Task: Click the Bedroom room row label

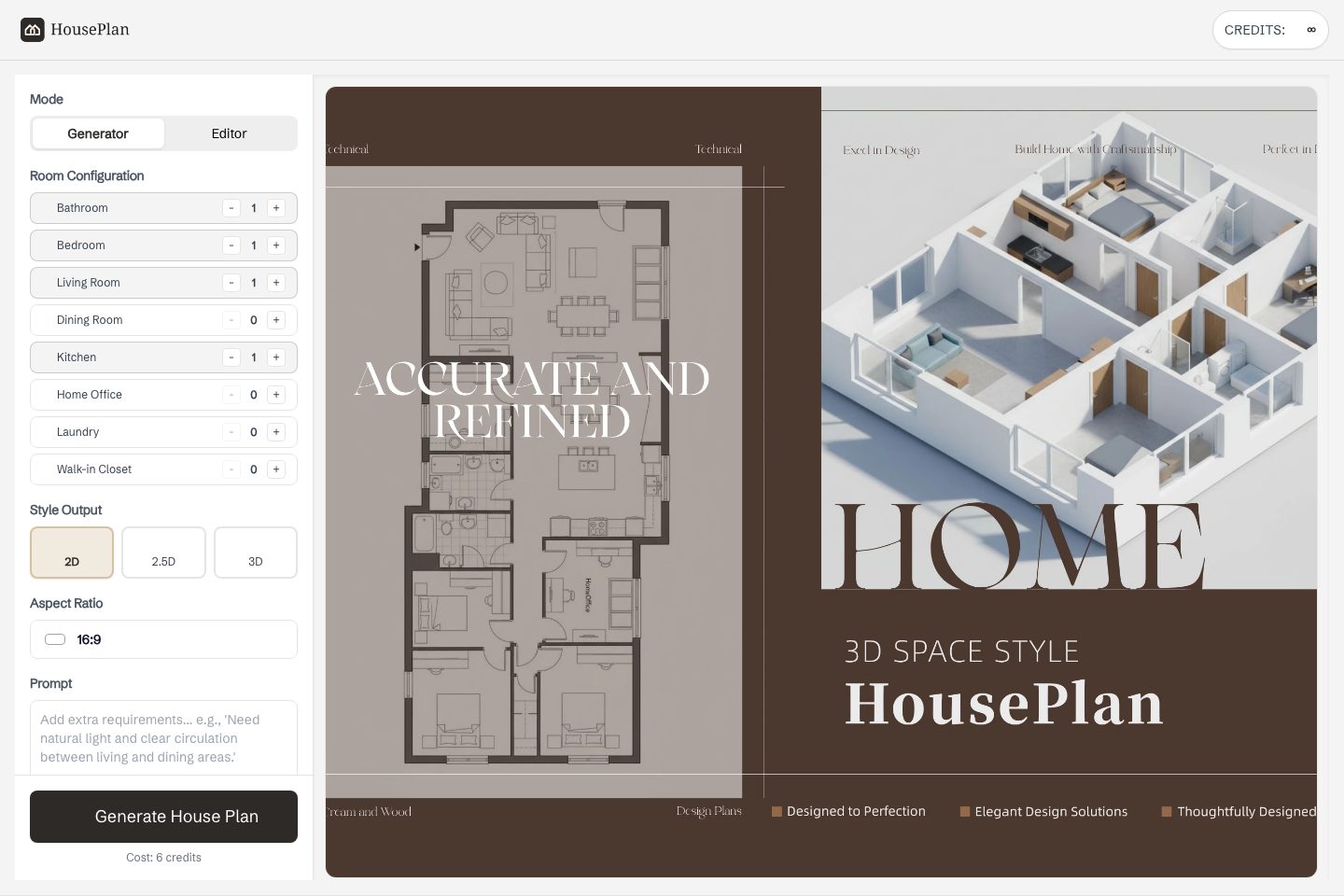Action: pos(81,245)
